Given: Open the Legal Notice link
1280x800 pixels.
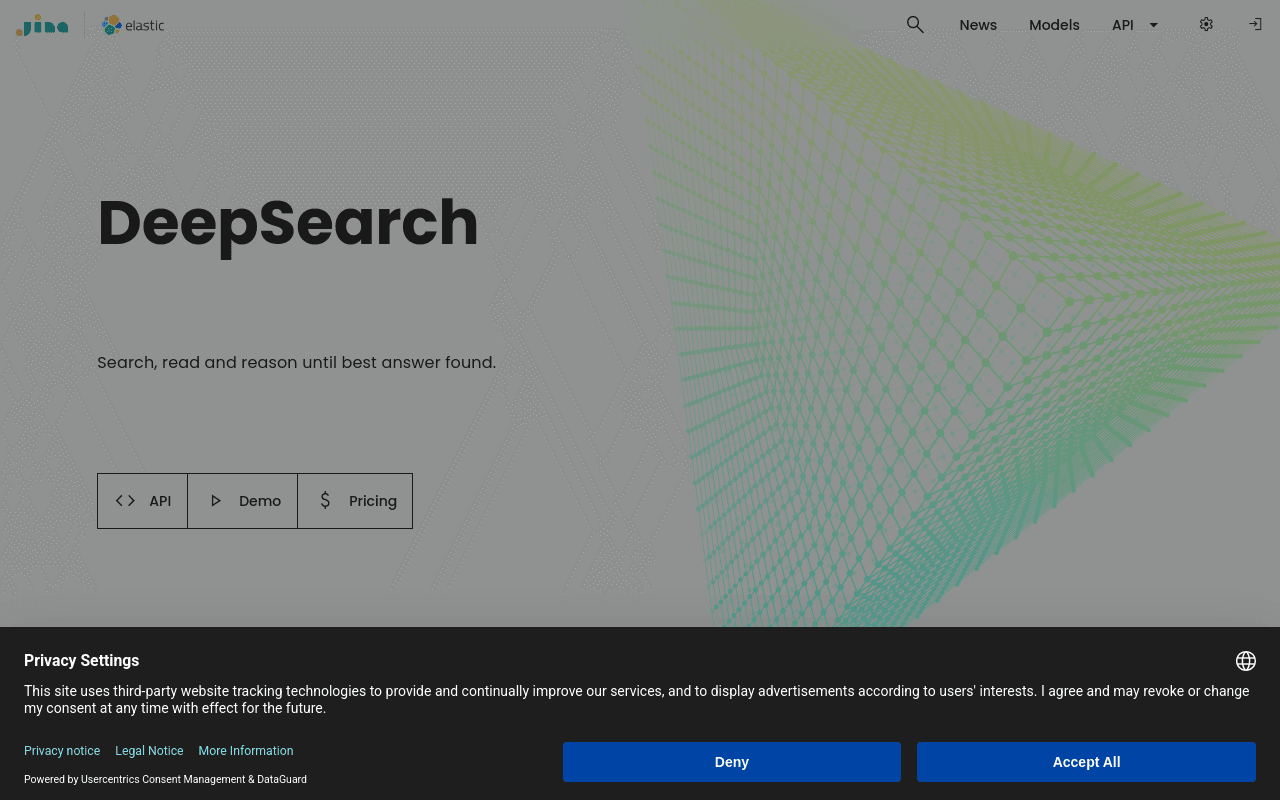Looking at the screenshot, I should click(149, 751).
